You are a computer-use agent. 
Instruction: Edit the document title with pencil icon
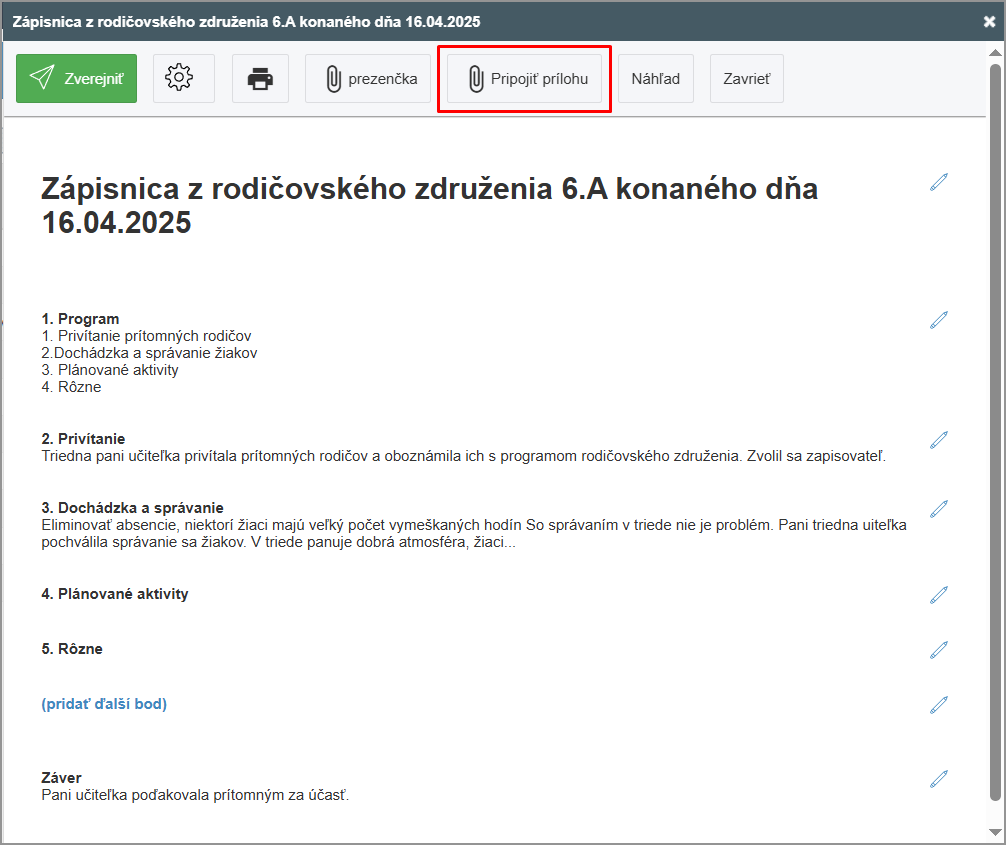point(938,182)
